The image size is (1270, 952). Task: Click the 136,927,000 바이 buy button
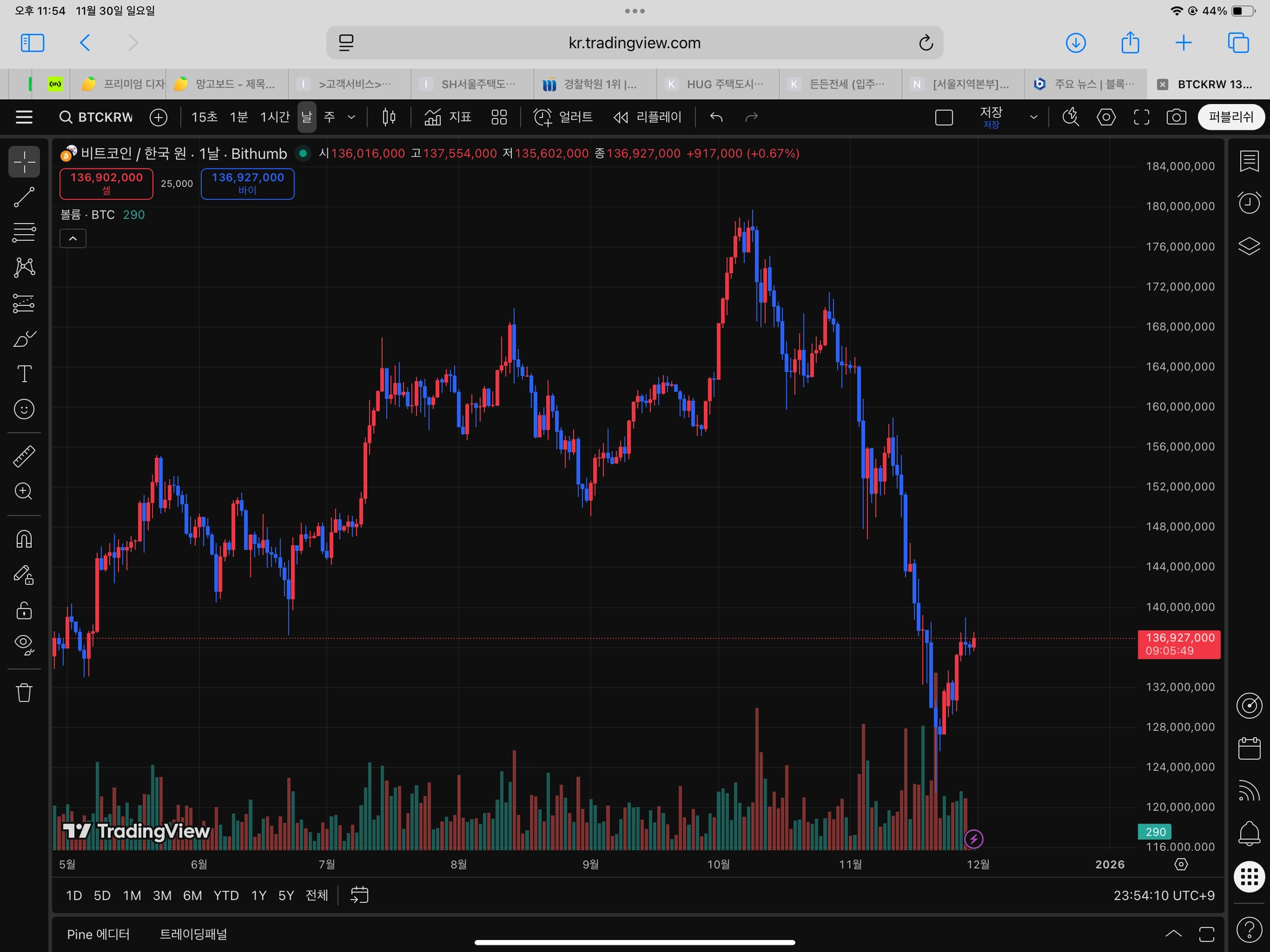[247, 183]
